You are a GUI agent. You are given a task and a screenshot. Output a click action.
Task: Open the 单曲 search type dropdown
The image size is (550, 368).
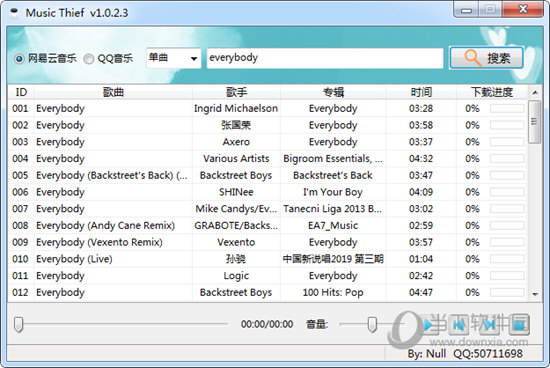[174, 58]
